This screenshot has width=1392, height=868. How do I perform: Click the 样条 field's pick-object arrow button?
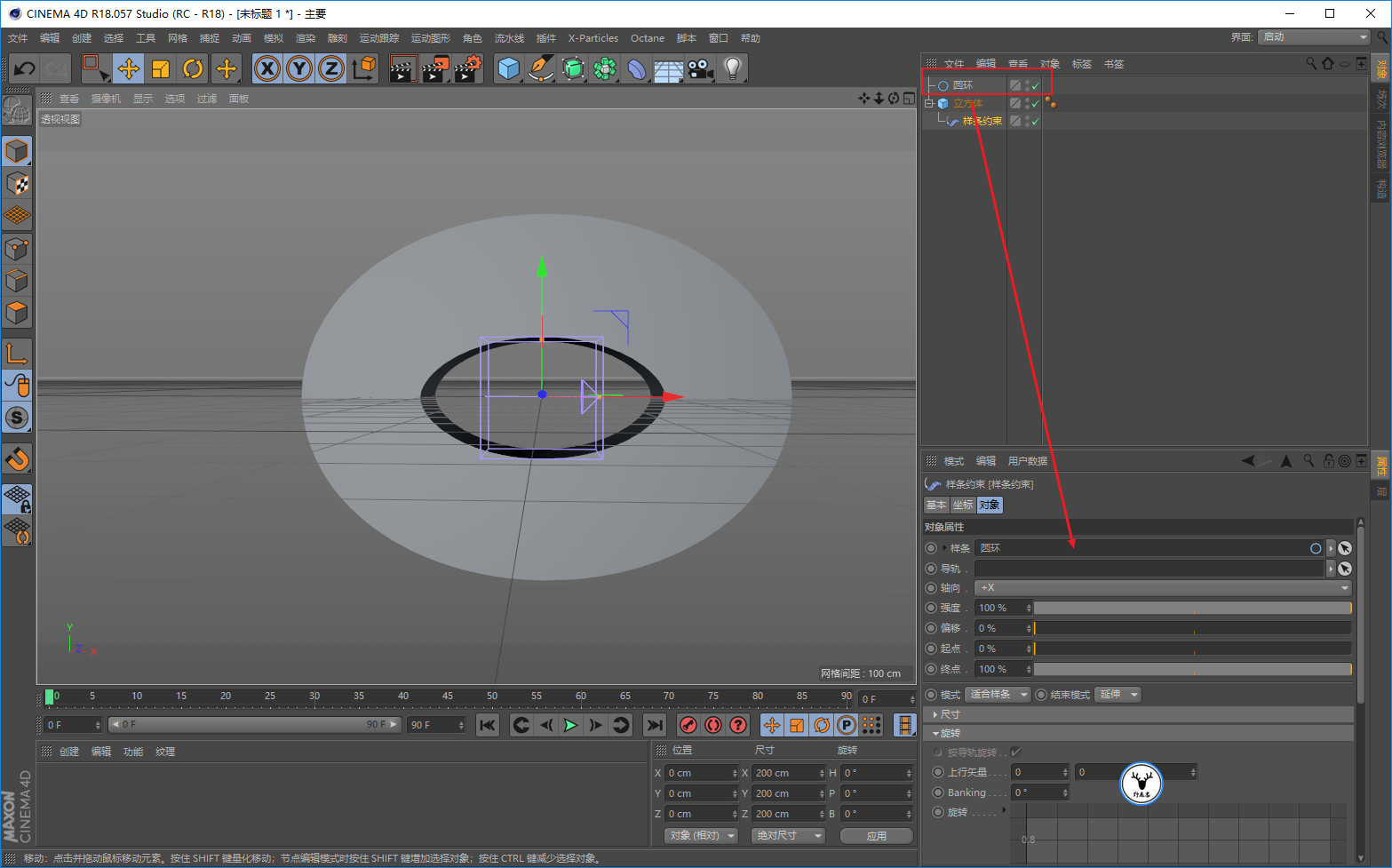pyautogui.click(x=1345, y=548)
